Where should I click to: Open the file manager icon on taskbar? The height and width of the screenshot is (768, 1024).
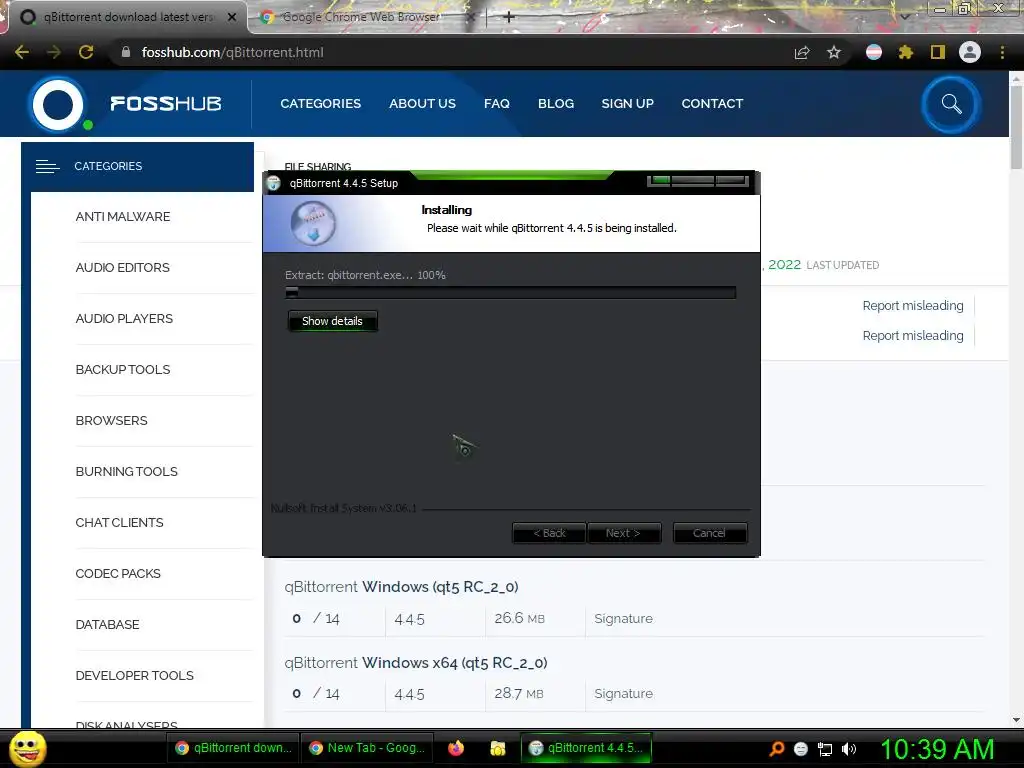pos(498,748)
